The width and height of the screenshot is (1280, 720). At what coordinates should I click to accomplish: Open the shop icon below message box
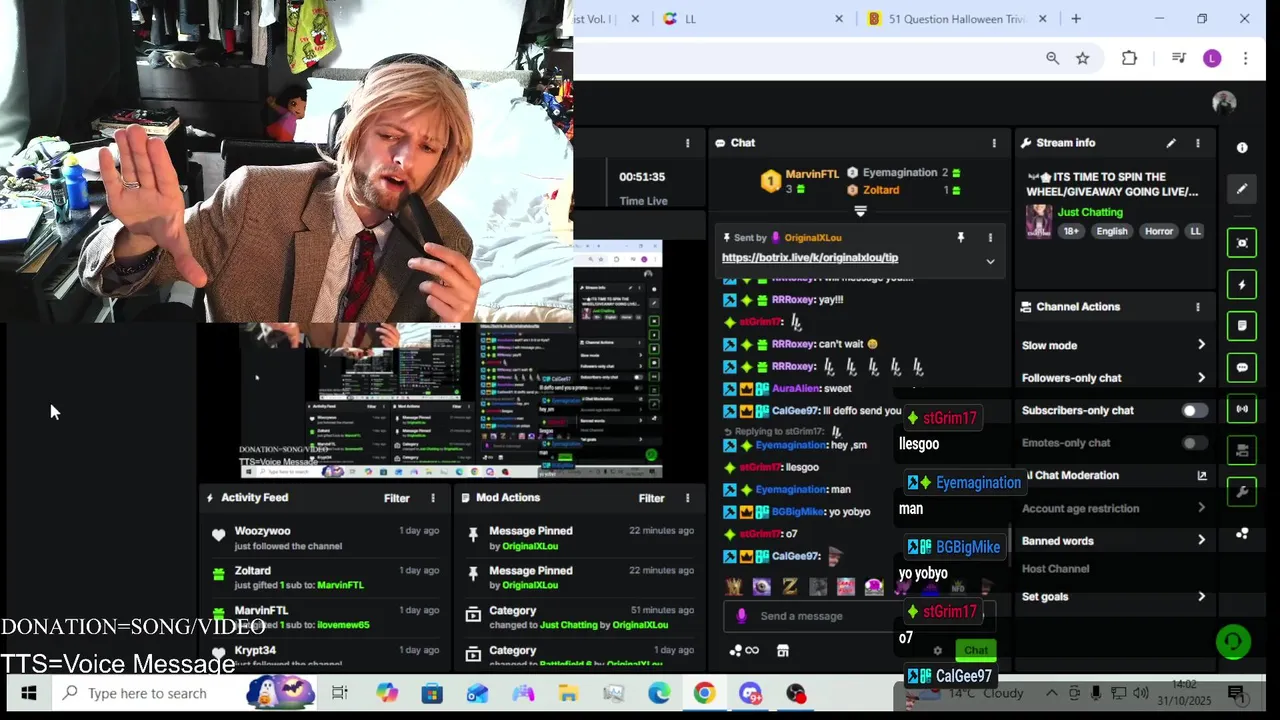click(x=783, y=651)
